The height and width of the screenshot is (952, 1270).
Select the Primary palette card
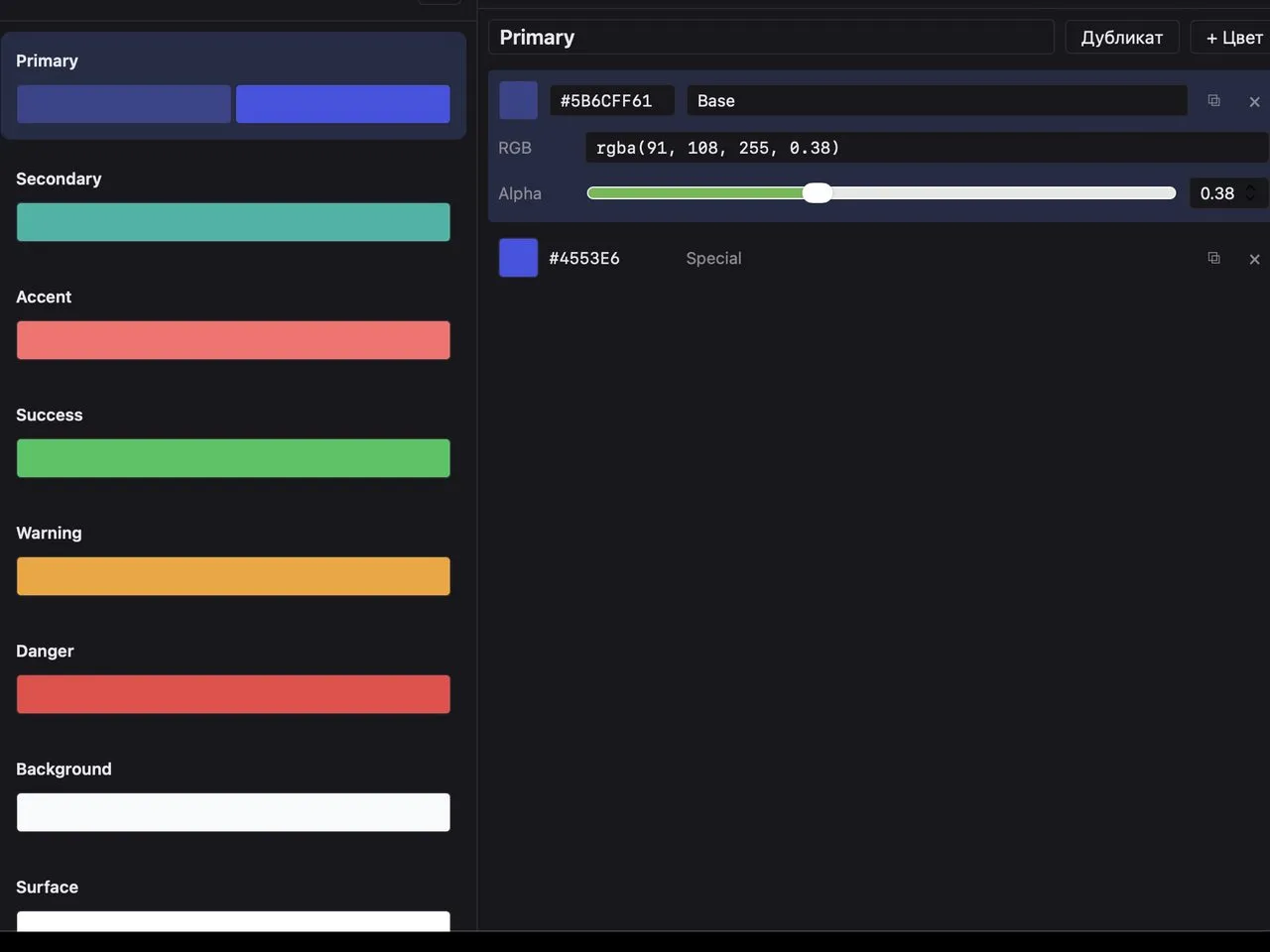233,85
